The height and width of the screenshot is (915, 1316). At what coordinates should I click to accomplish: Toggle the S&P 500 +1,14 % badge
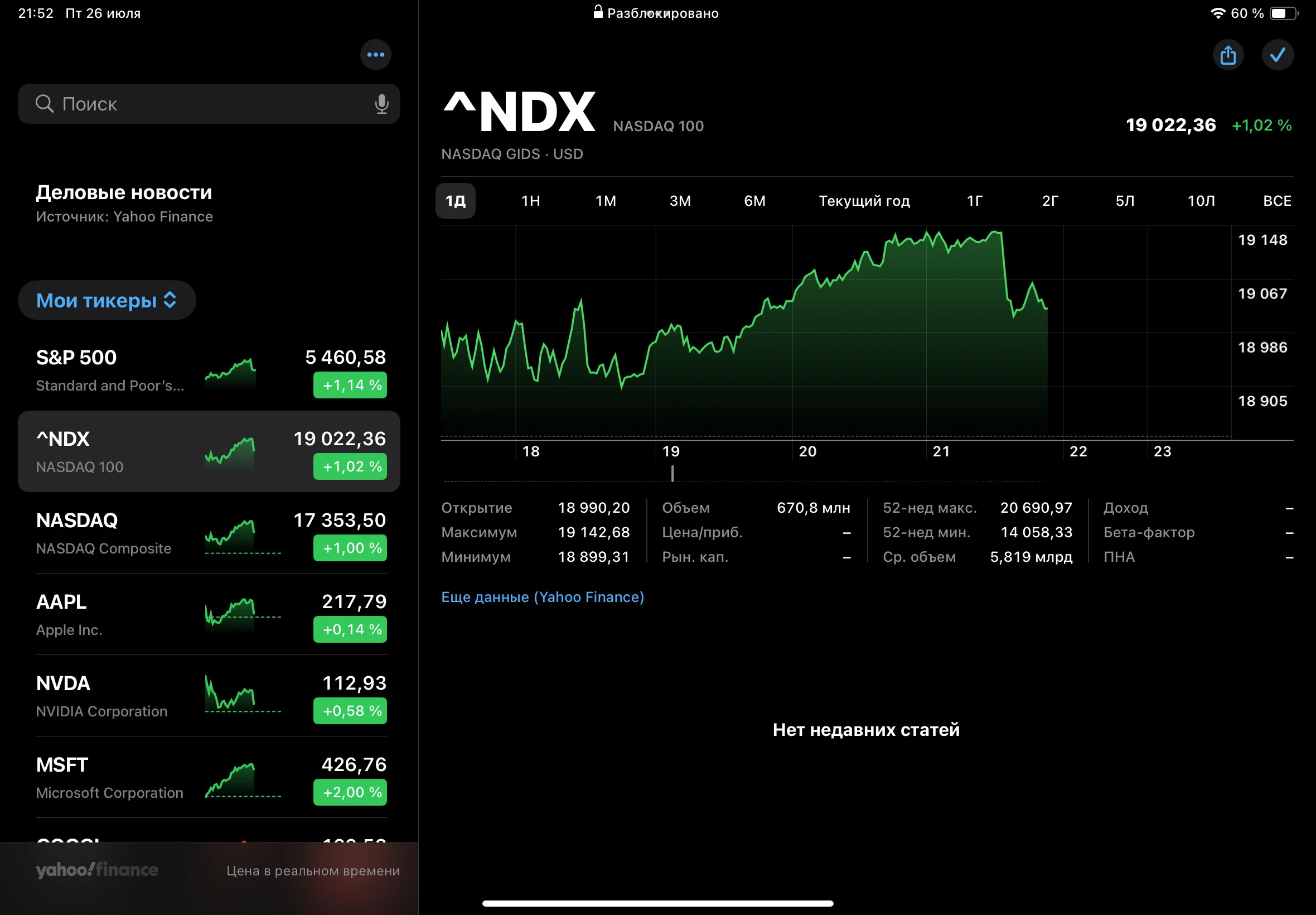pyautogui.click(x=350, y=386)
